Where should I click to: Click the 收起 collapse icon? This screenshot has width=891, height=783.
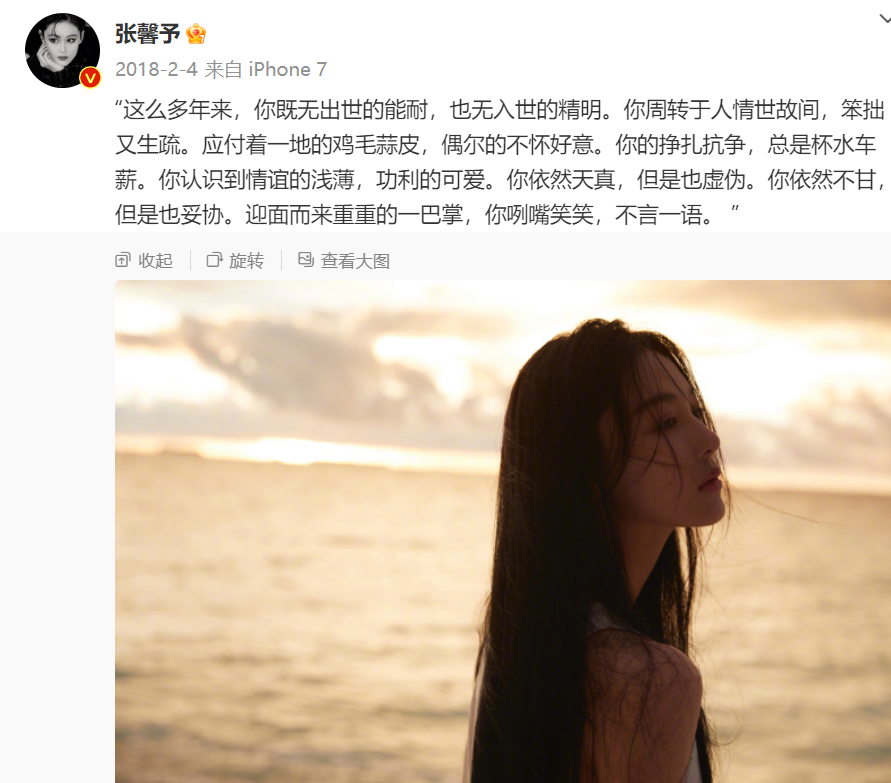click(x=123, y=260)
